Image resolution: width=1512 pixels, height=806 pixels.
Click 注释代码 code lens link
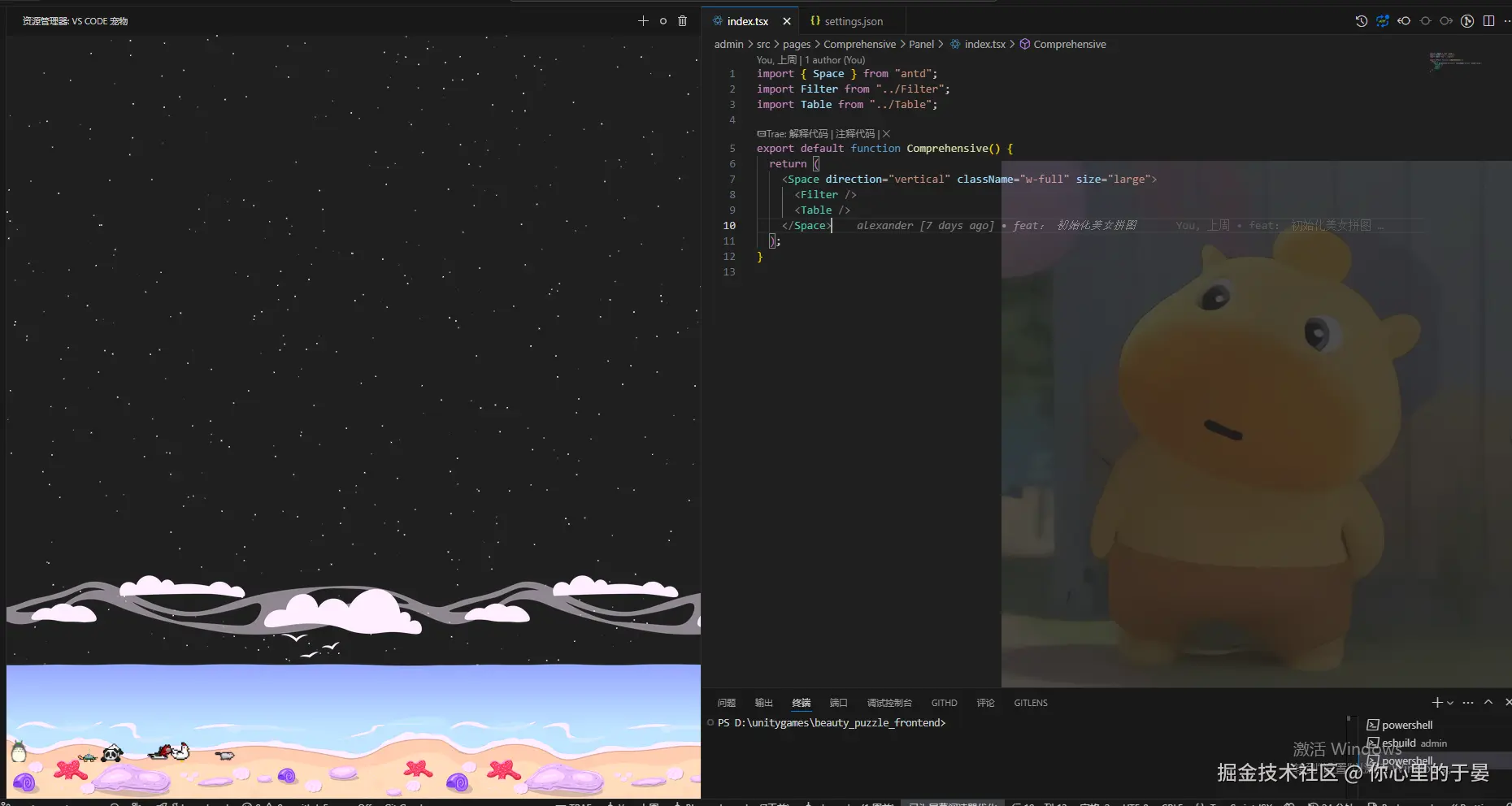[854, 134]
